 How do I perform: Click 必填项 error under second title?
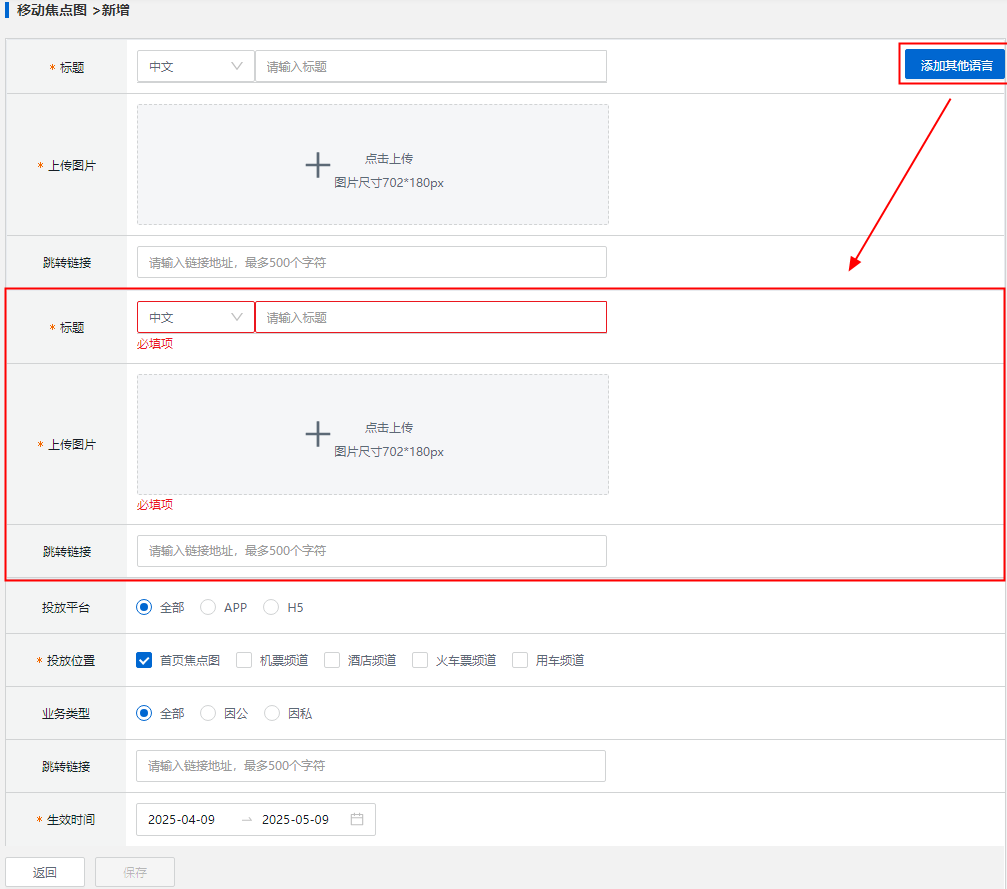155,344
